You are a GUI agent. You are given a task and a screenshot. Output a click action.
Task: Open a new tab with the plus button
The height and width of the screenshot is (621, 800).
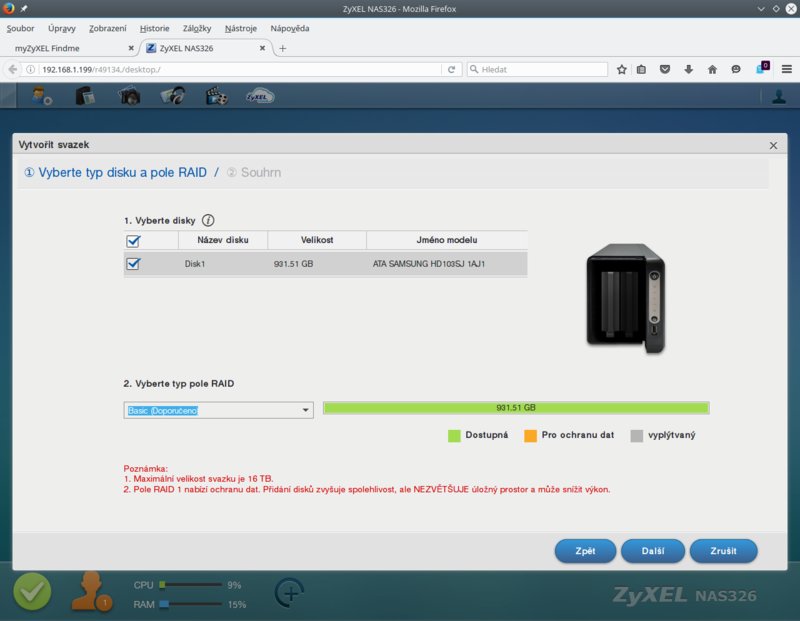pyautogui.click(x=283, y=48)
